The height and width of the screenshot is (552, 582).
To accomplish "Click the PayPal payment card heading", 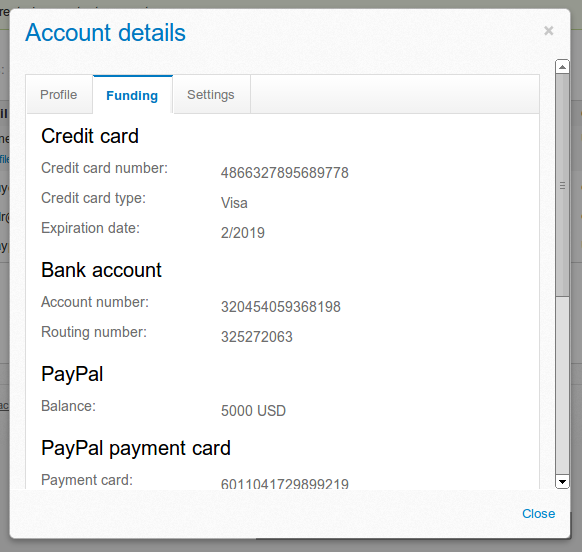I will pos(136,448).
